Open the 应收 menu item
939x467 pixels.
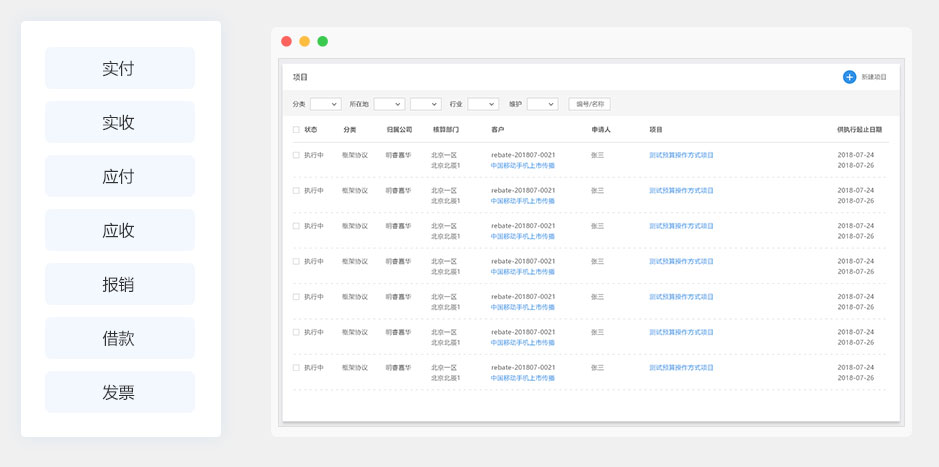pyautogui.click(x=119, y=230)
